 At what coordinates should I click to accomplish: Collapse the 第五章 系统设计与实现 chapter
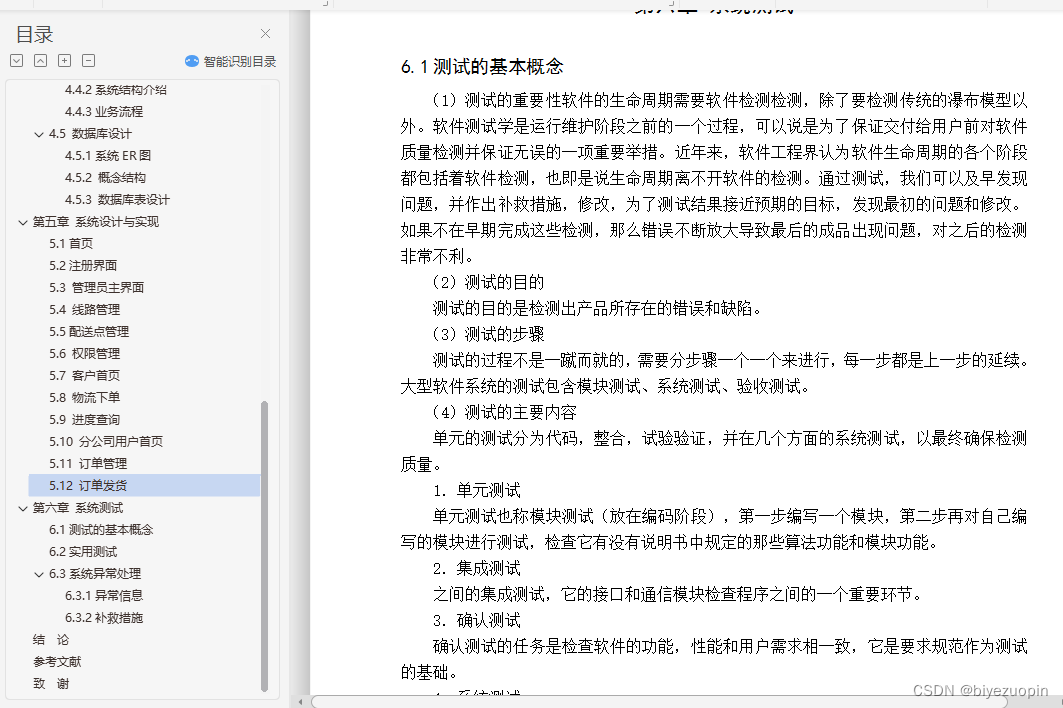point(23,222)
